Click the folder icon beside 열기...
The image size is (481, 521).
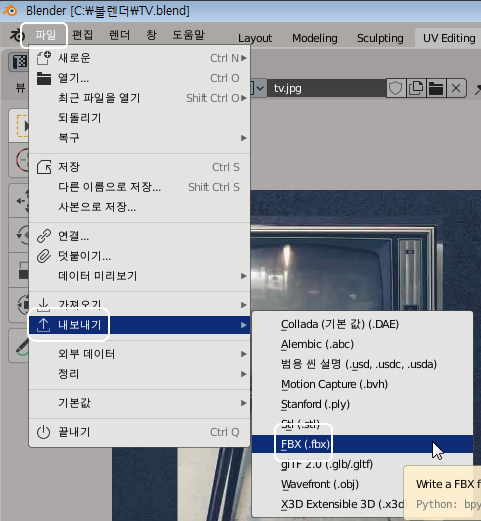pyautogui.click(x=44, y=78)
